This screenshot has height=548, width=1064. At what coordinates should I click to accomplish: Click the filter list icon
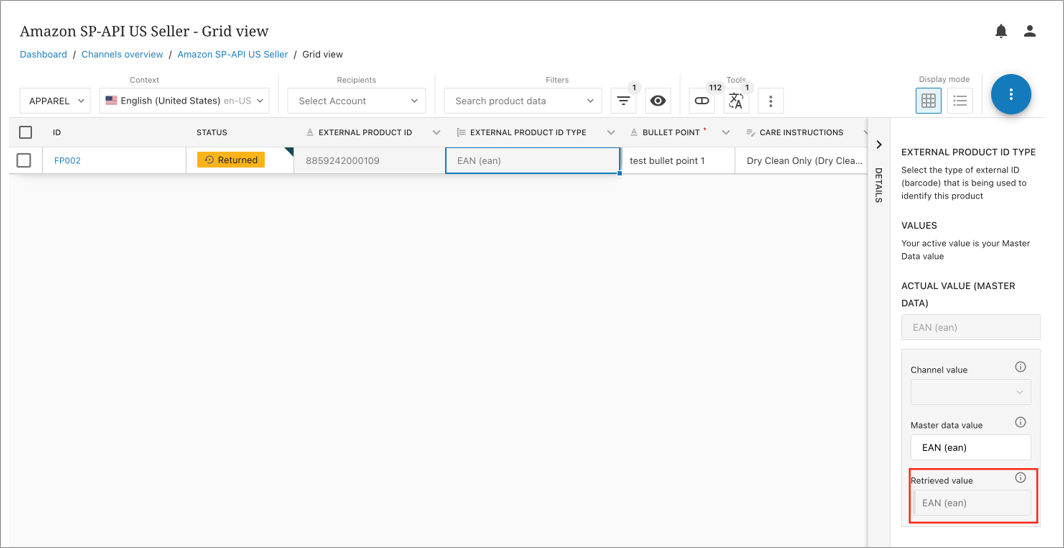tap(624, 101)
